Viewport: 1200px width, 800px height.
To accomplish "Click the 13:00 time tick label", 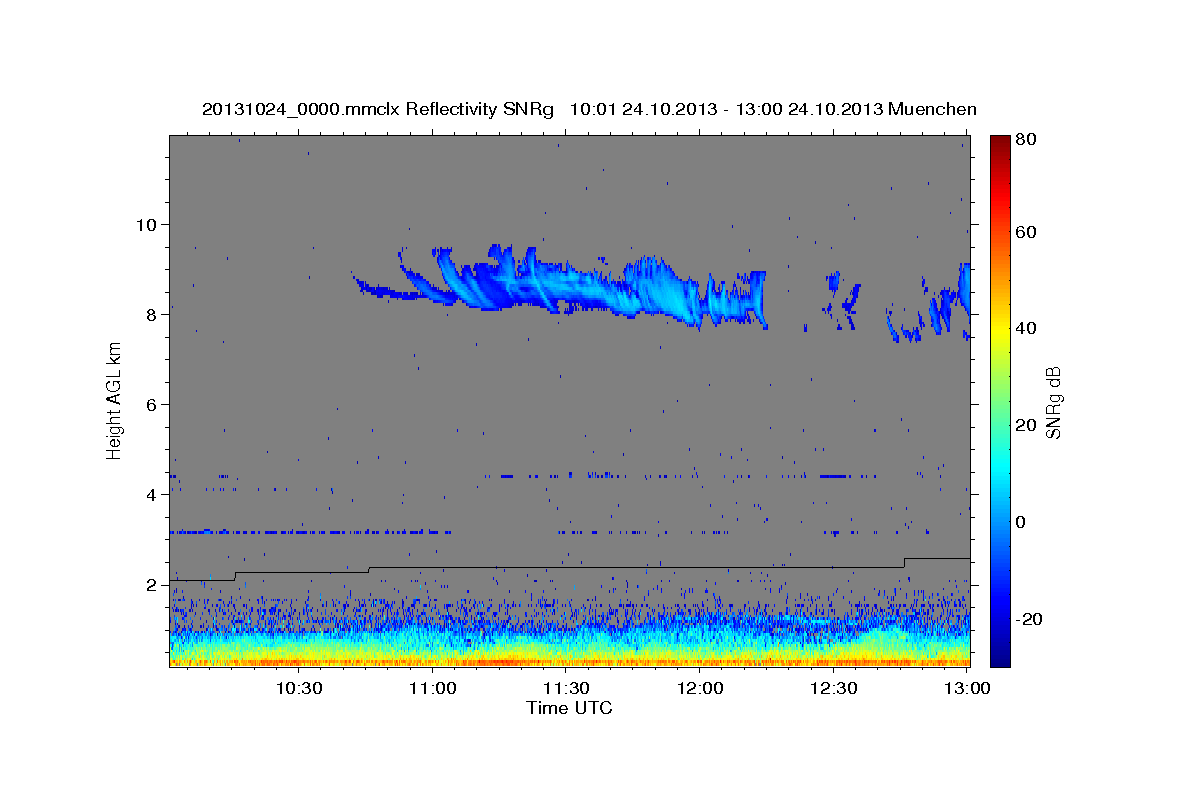I will 966,689.
